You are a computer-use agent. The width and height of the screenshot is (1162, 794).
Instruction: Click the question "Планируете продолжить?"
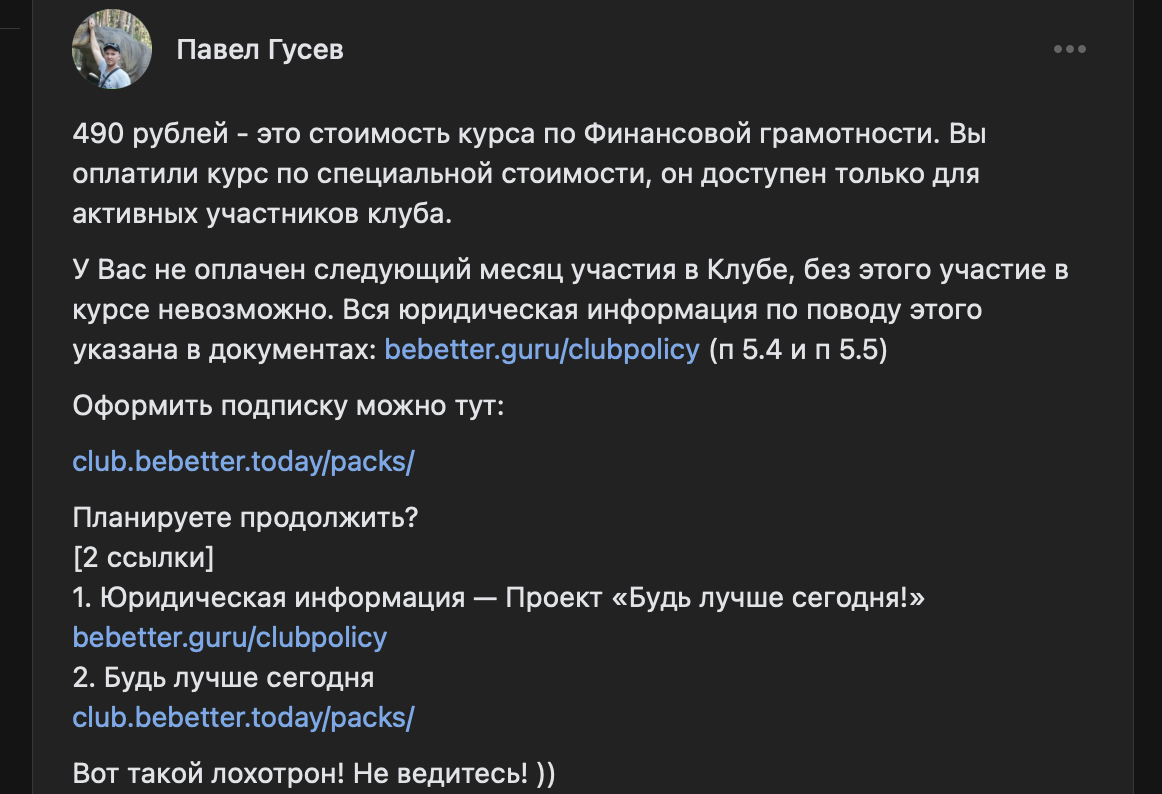[x=245, y=518]
